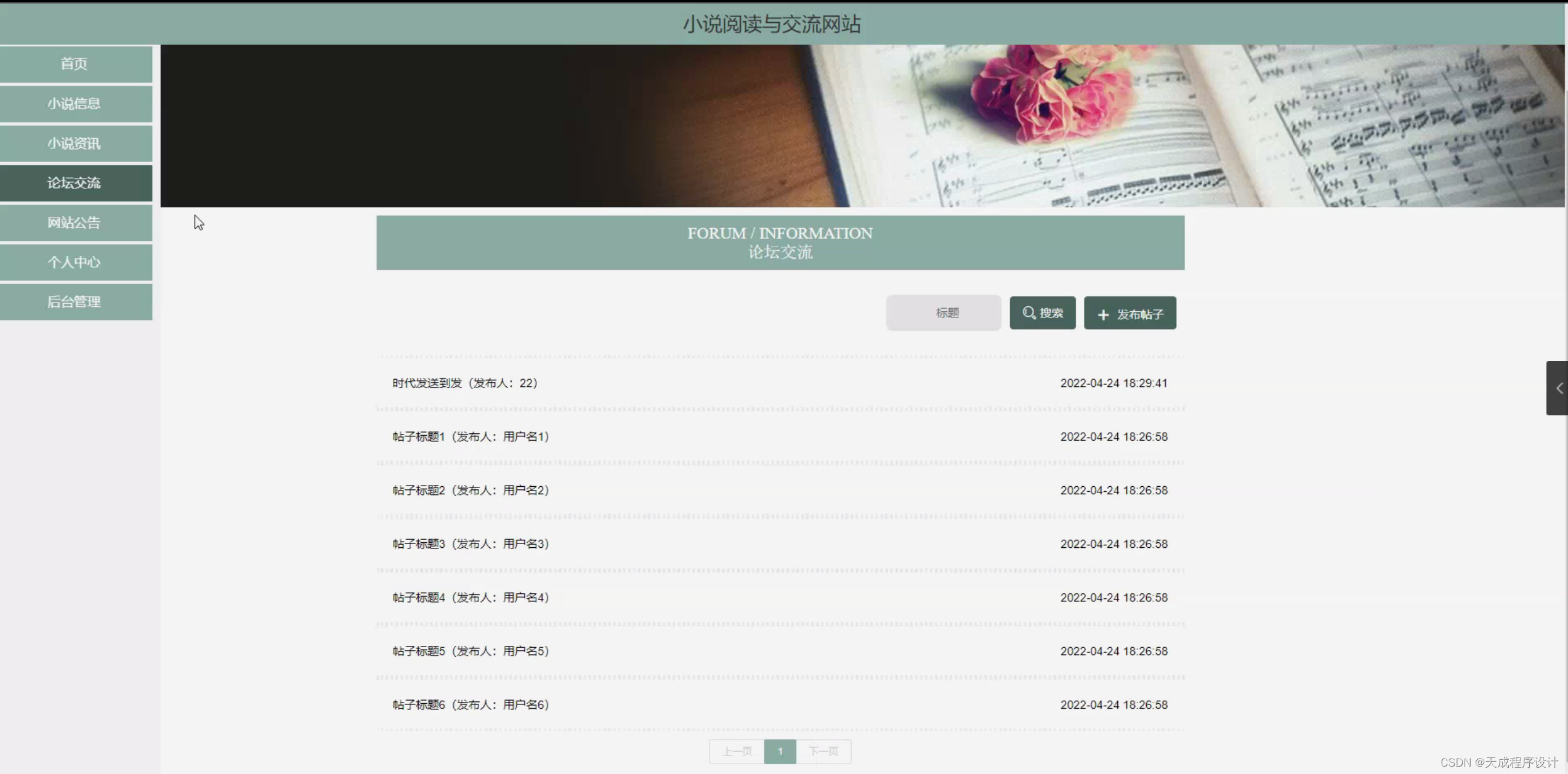Click the 搜索 button
Screen dimensions: 1568x774
[1043, 313]
